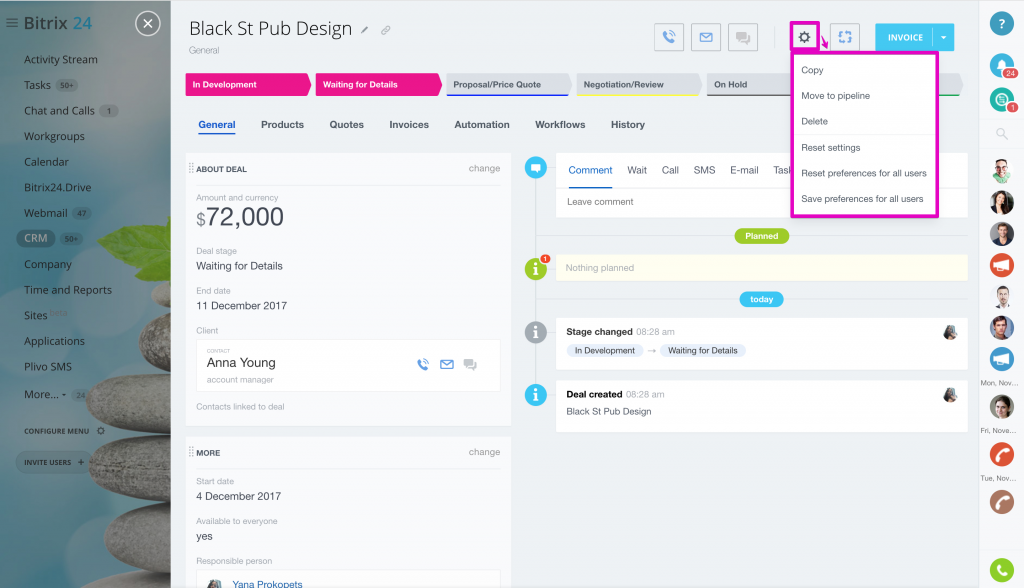Open Anna Young contact name

coord(241,363)
